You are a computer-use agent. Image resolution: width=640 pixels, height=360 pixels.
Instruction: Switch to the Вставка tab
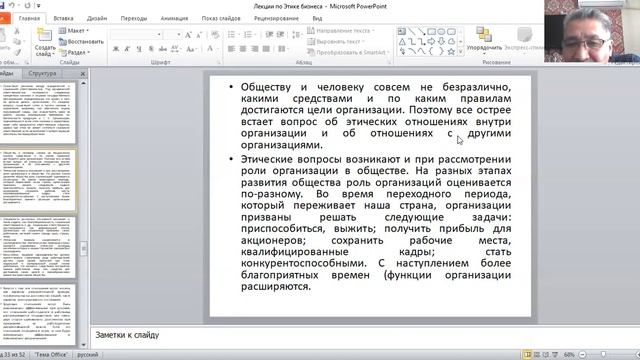(63, 18)
